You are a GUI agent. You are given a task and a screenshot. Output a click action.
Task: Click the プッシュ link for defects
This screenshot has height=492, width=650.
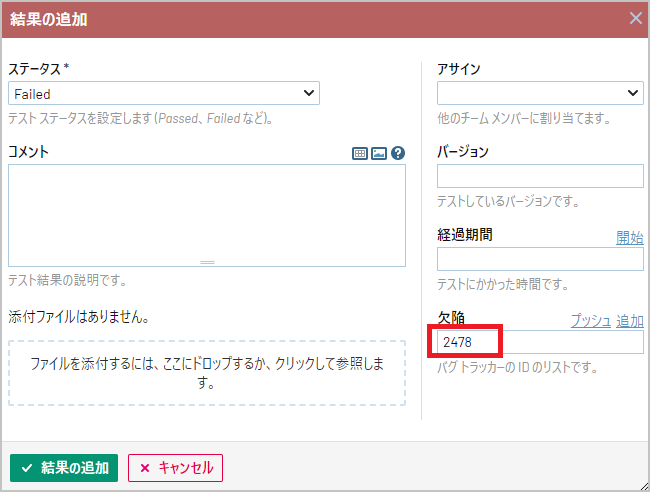(591, 321)
